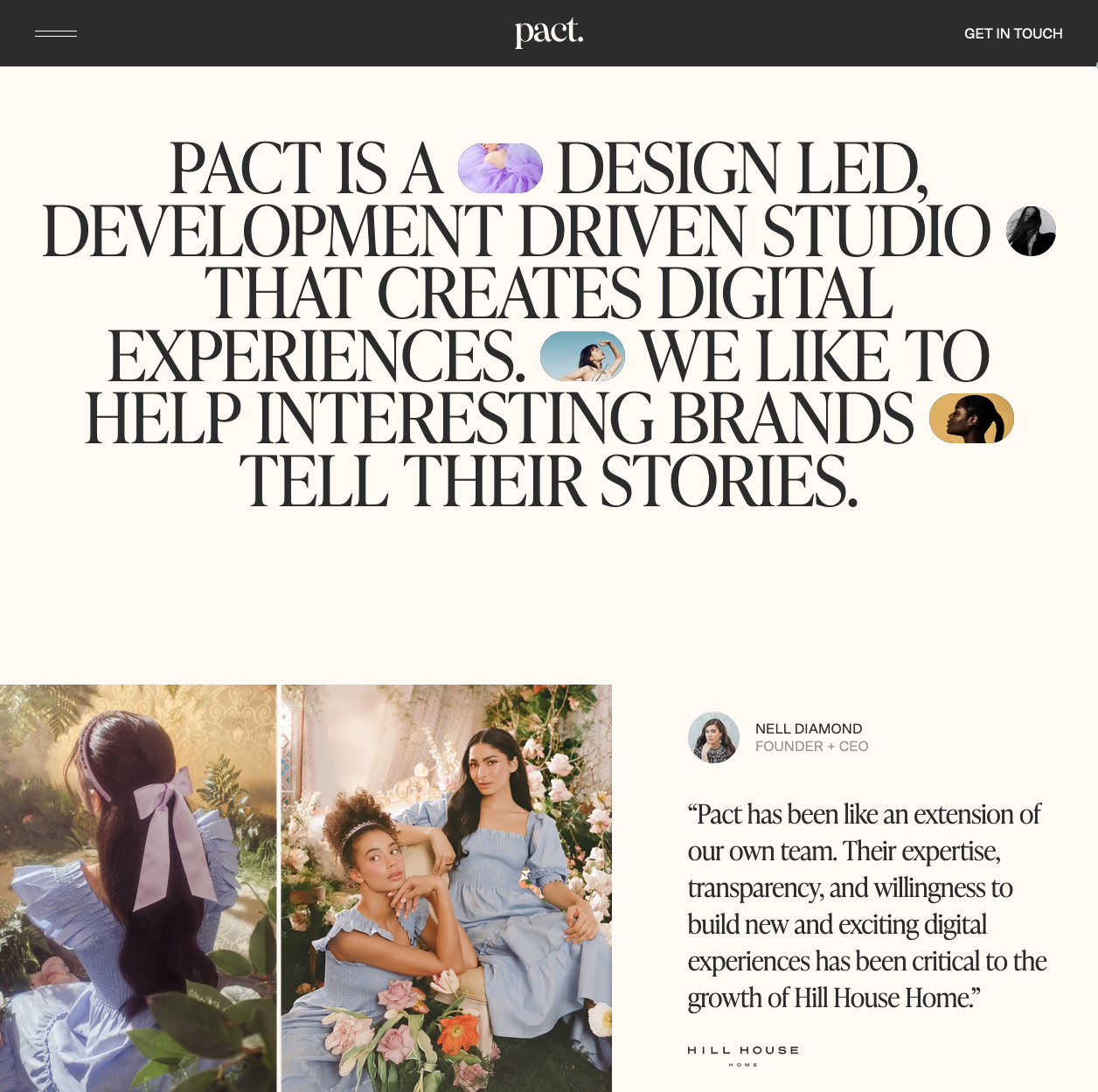The height and width of the screenshot is (1092, 1098).
Task: Click the black-and-white circular portrait image
Action: 1032,232
